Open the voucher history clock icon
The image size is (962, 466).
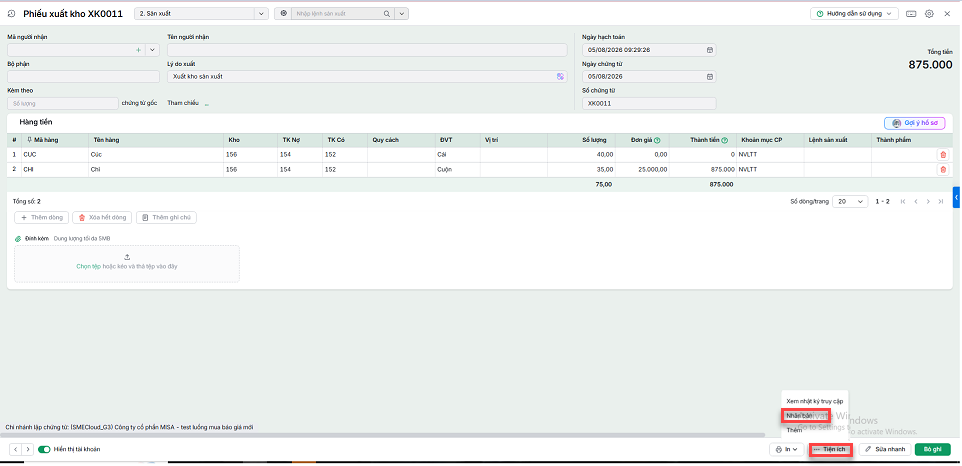pos(10,13)
